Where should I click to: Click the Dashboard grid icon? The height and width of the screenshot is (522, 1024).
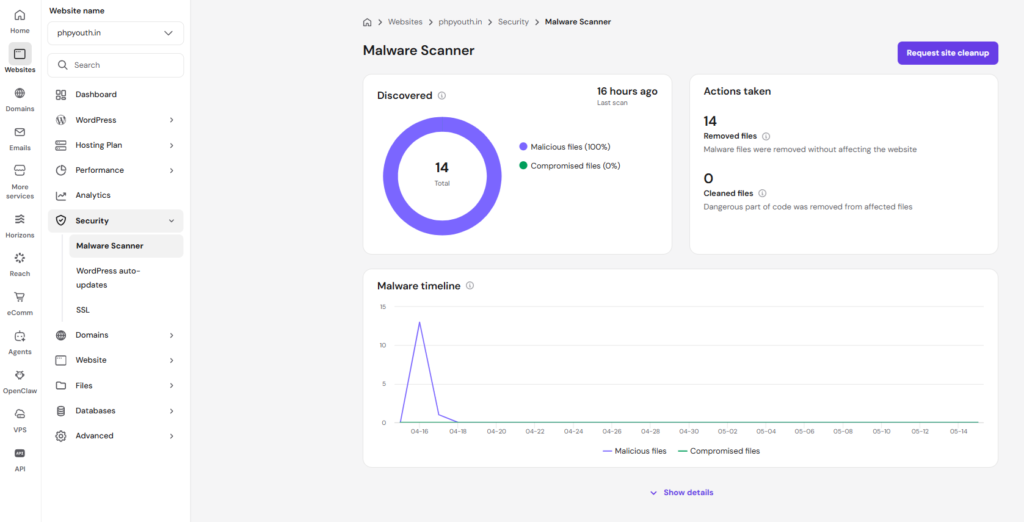[61, 95]
